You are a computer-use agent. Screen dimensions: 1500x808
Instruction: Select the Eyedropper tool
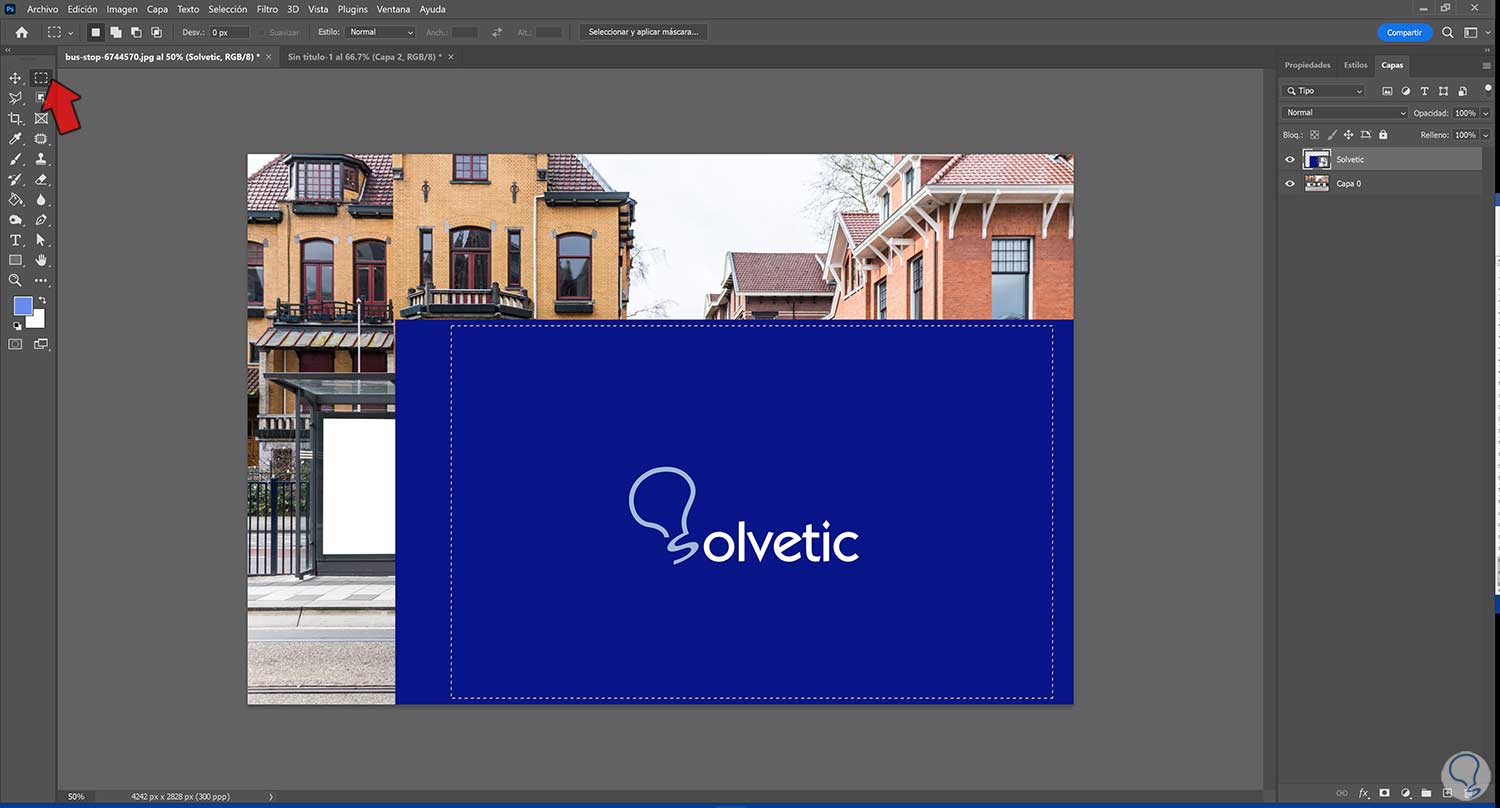tap(15, 139)
